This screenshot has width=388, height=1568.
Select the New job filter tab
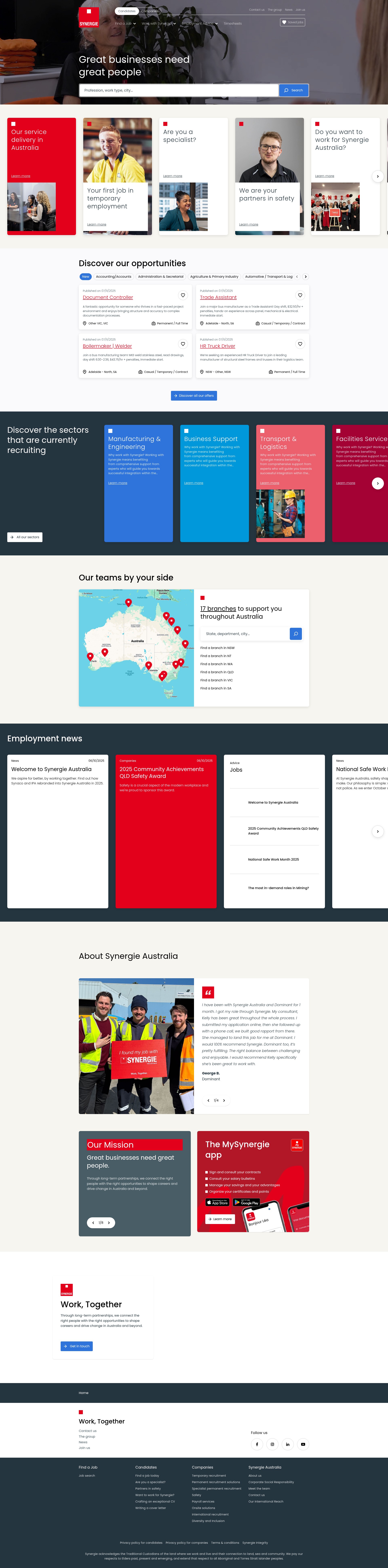(86, 276)
